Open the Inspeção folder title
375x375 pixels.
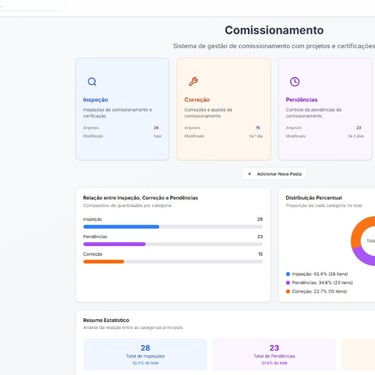coord(95,100)
